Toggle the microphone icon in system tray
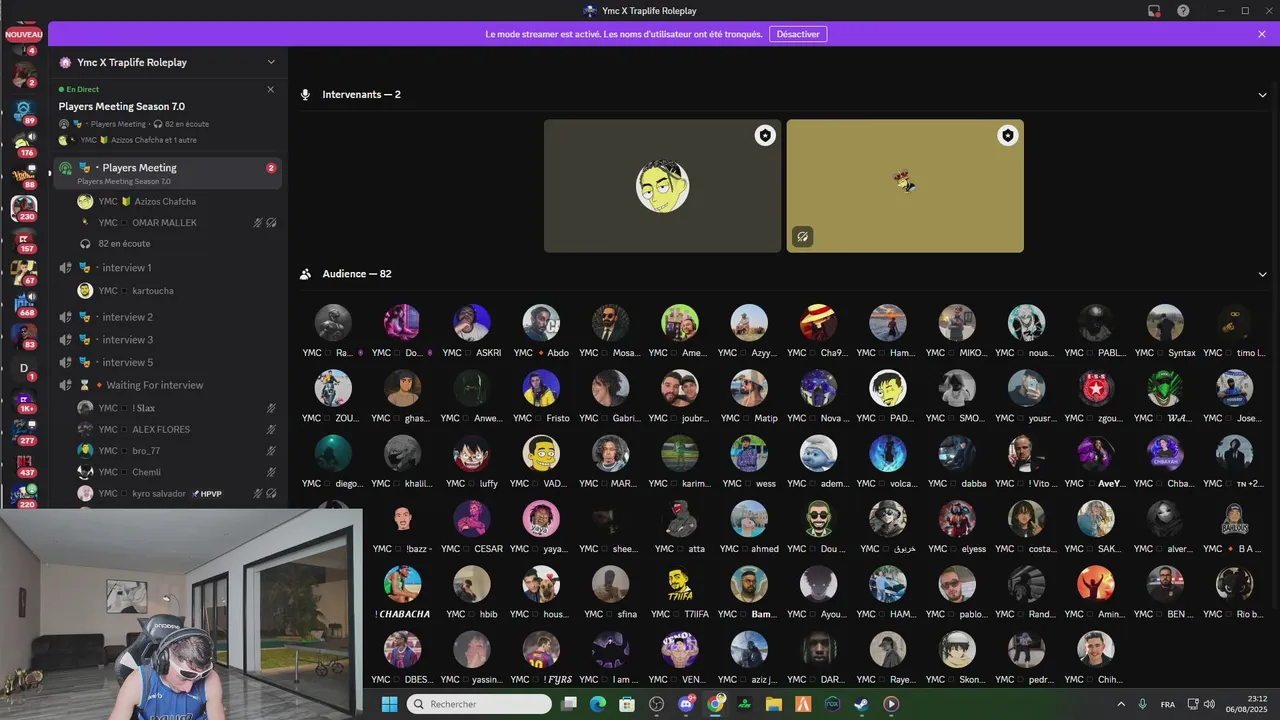This screenshot has width=1280, height=720. tap(1143, 704)
